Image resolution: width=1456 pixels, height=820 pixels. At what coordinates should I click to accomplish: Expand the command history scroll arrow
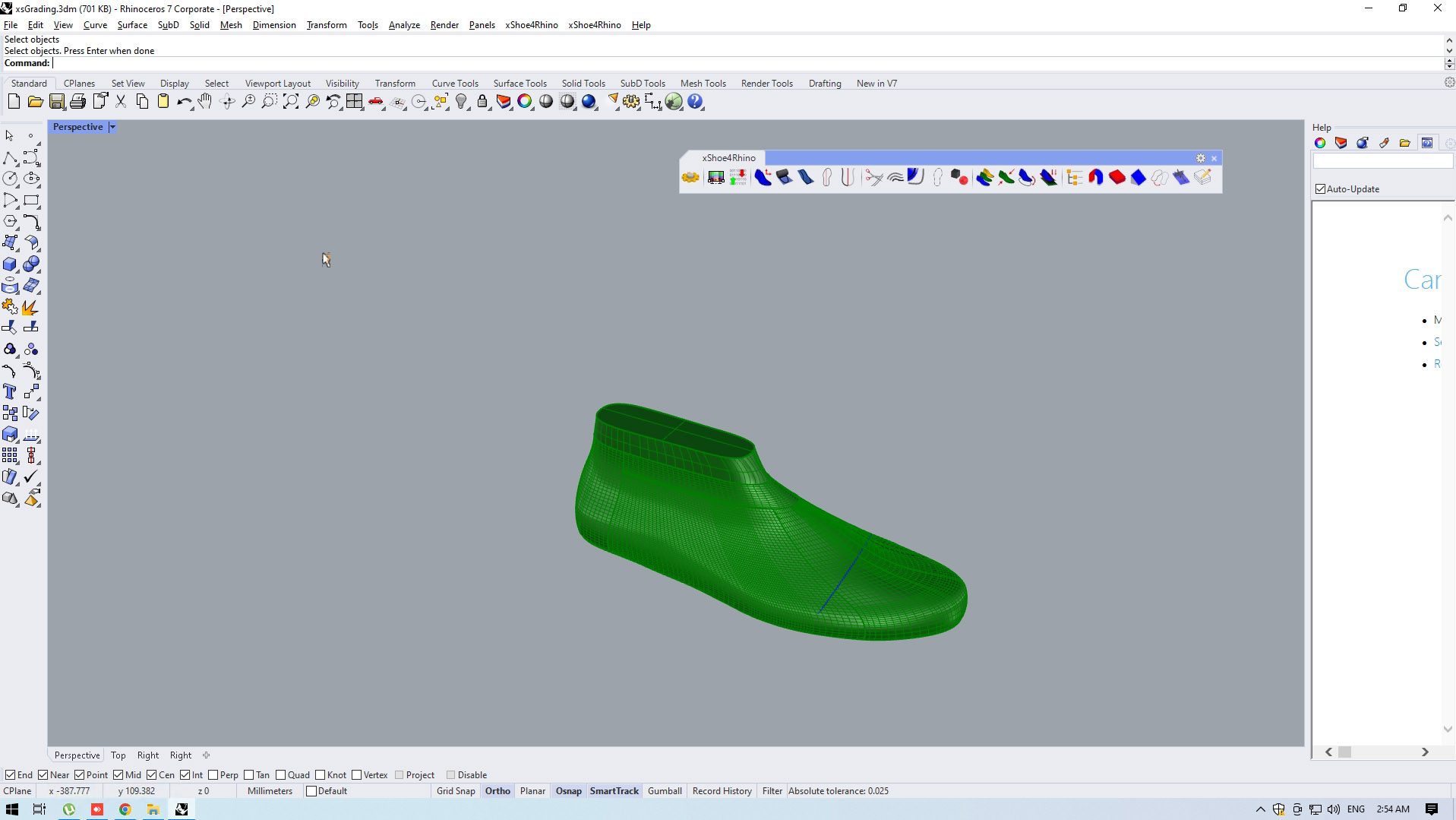point(1449,63)
